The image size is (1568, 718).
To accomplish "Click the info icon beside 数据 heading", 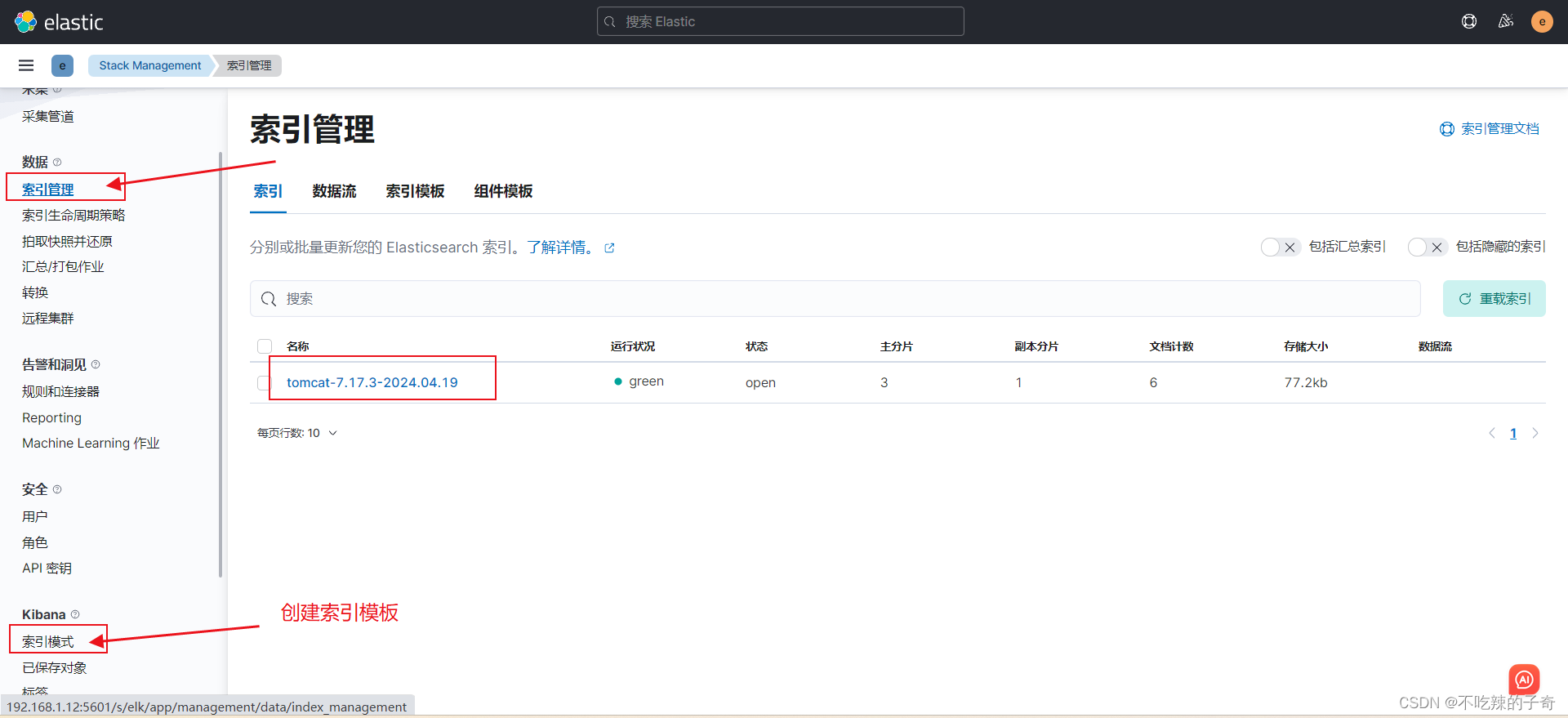I will point(57,162).
